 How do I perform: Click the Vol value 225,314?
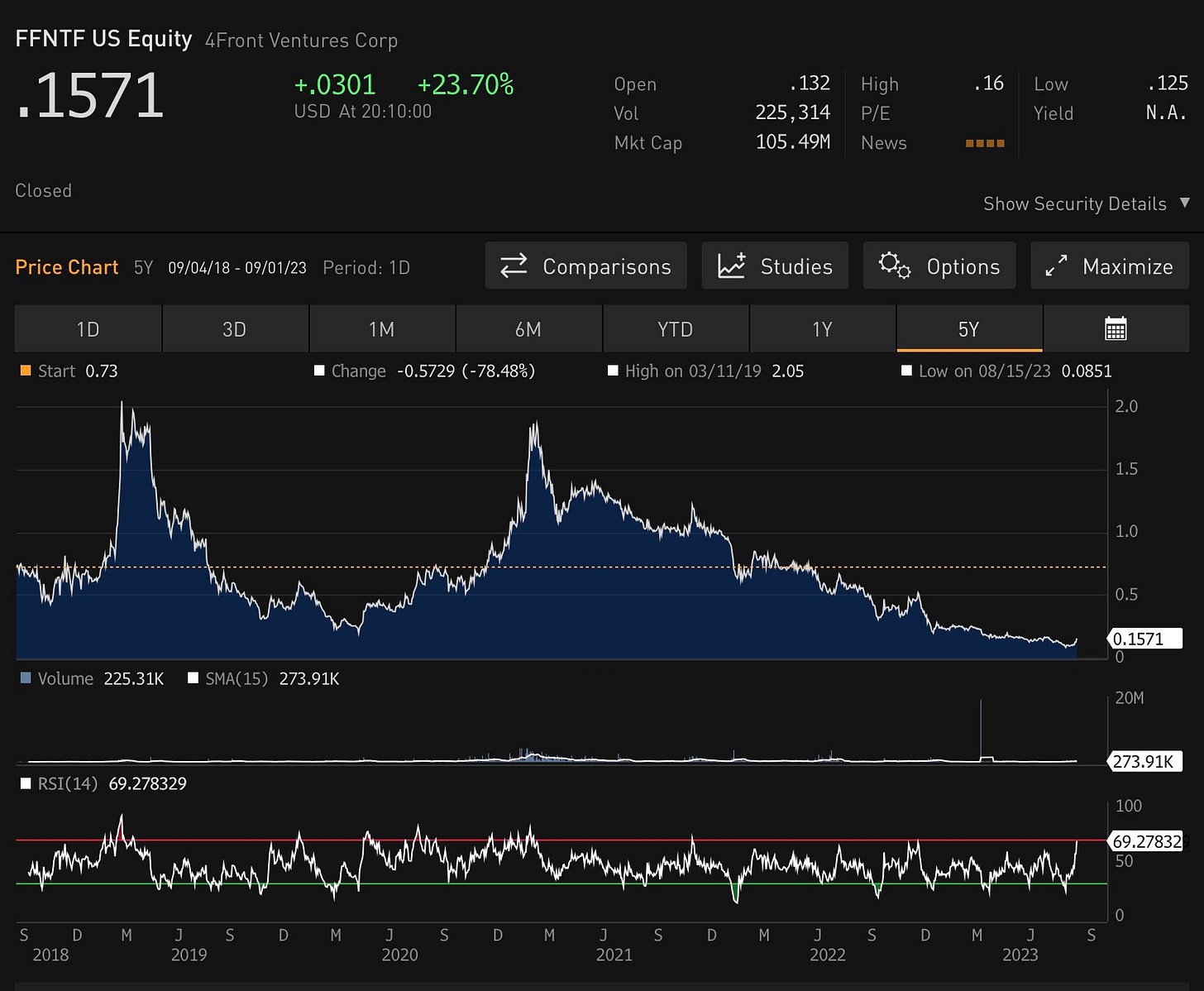click(792, 113)
